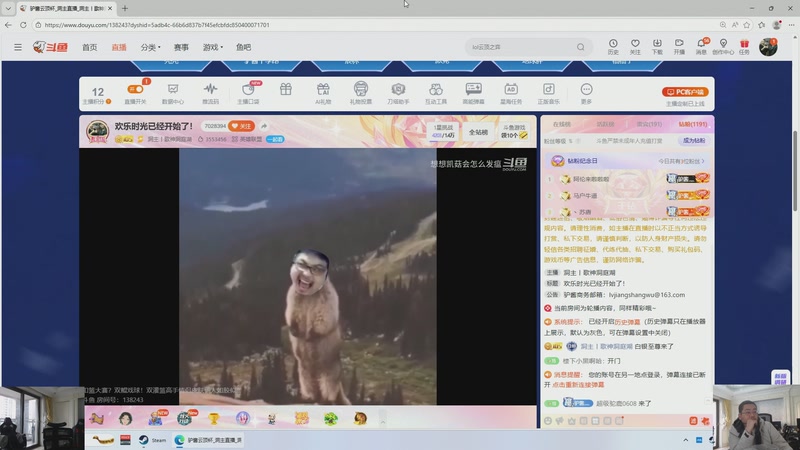Image resolution: width=800 pixels, height=450 pixels.
Task: Open 主播口袋 streamer pocket tool
Action: pyautogui.click(x=248, y=93)
